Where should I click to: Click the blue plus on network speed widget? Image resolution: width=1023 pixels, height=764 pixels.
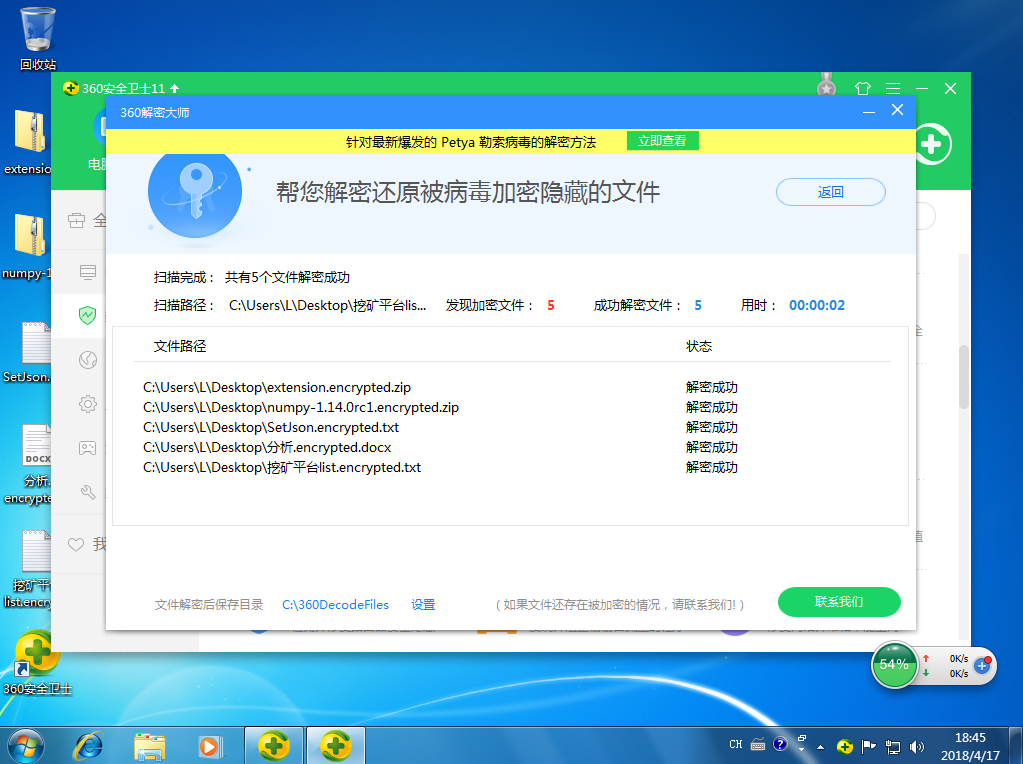[982, 665]
